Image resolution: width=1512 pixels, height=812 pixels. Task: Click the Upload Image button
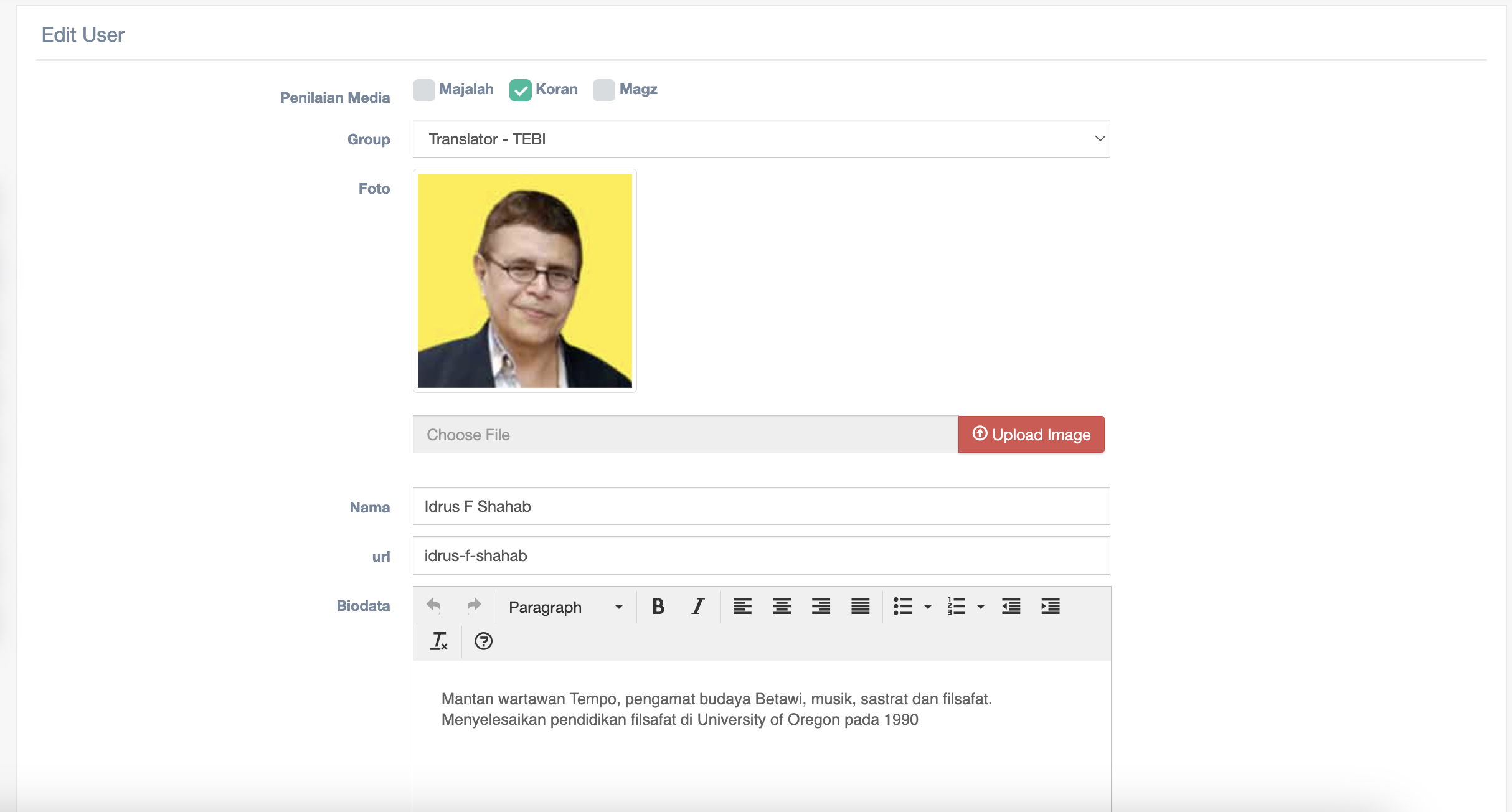[x=1031, y=435]
